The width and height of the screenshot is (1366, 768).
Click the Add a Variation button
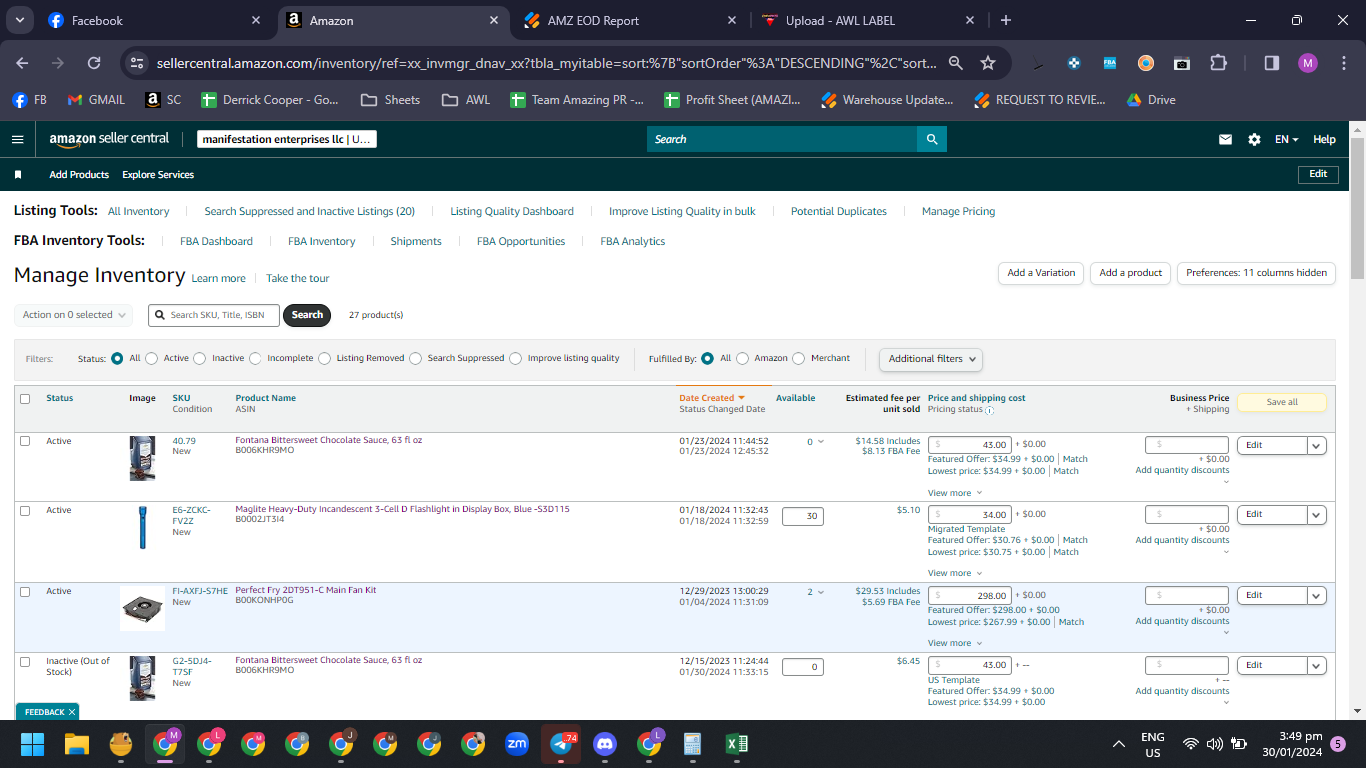coord(1041,273)
